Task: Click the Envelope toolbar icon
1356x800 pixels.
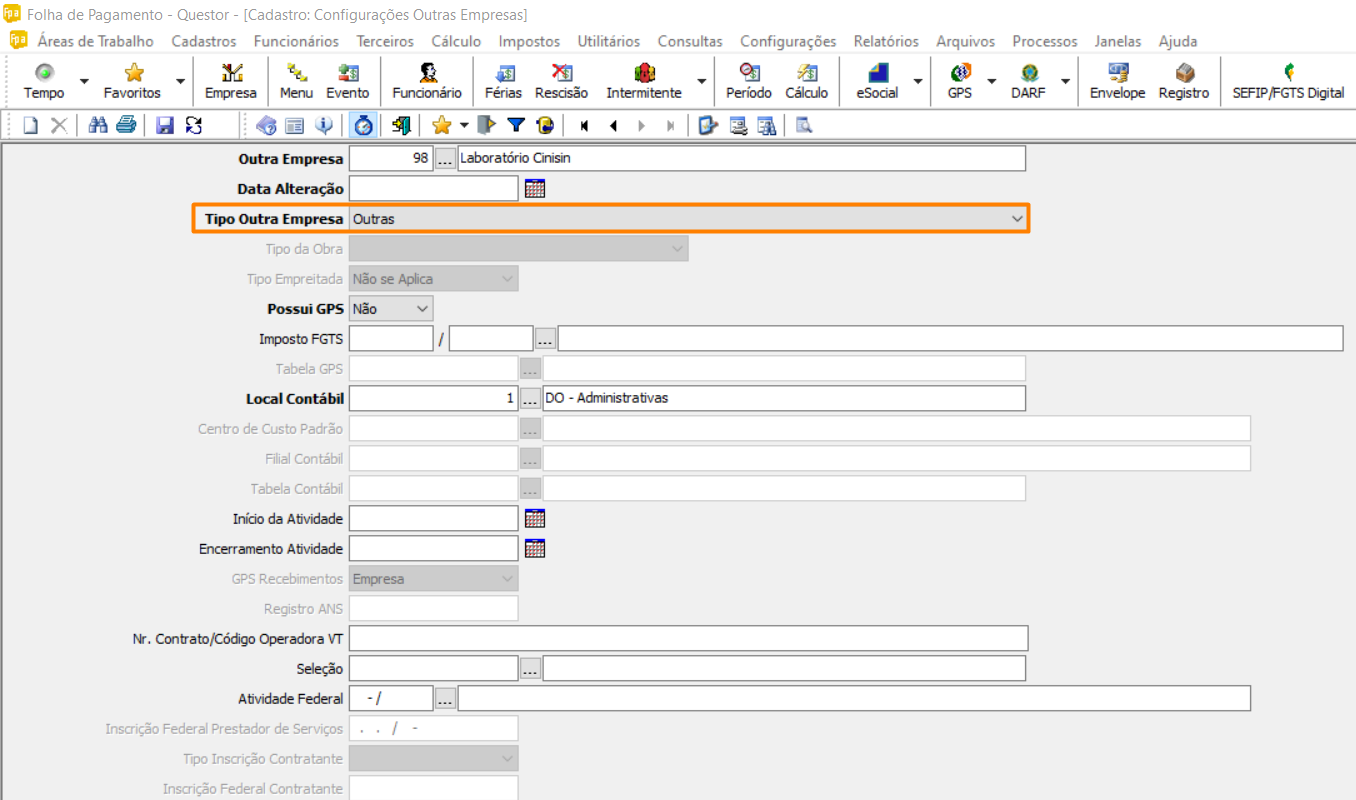Action: pyautogui.click(x=1117, y=81)
